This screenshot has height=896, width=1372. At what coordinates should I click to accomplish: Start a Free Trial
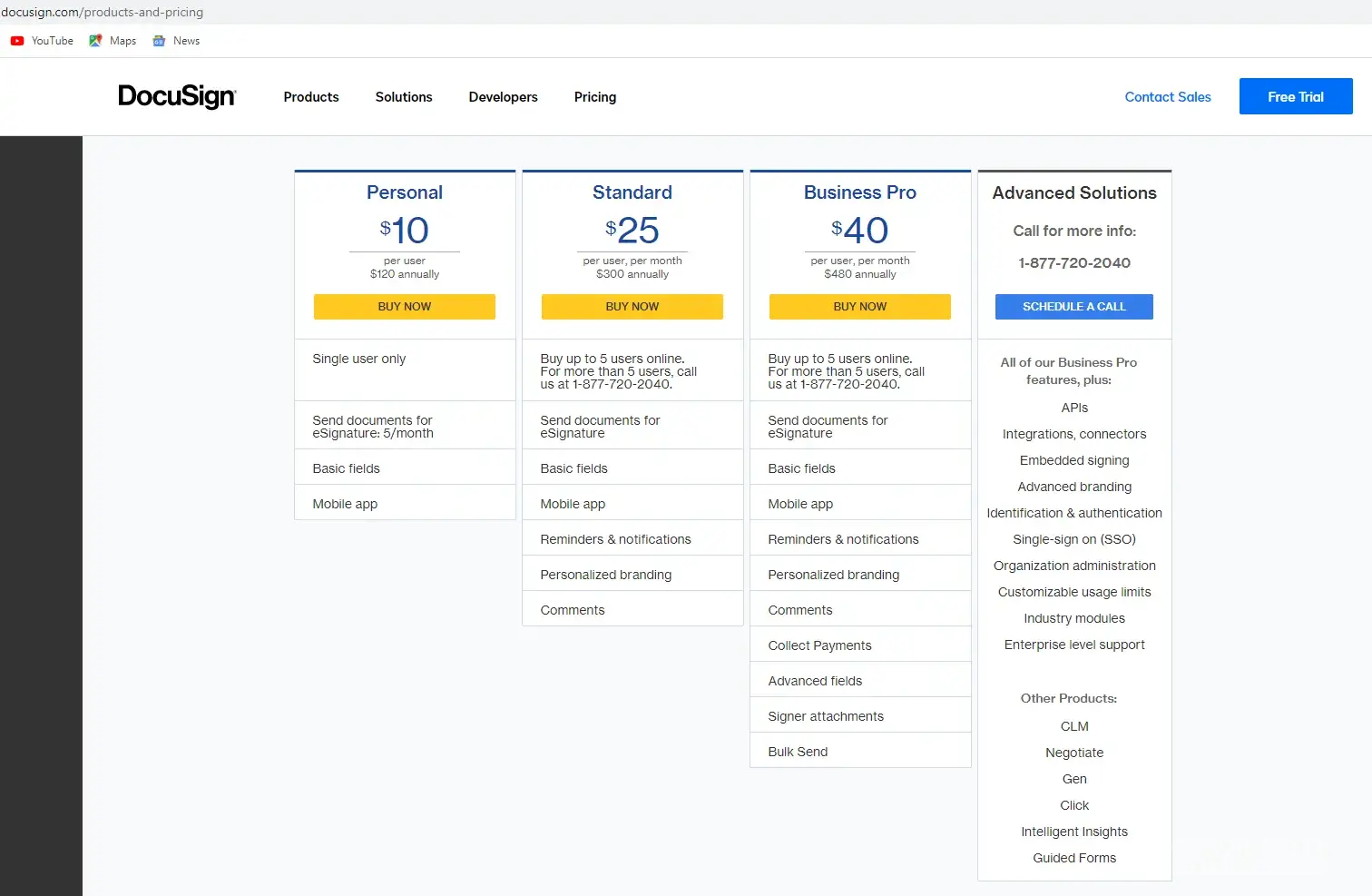[1295, 97]
